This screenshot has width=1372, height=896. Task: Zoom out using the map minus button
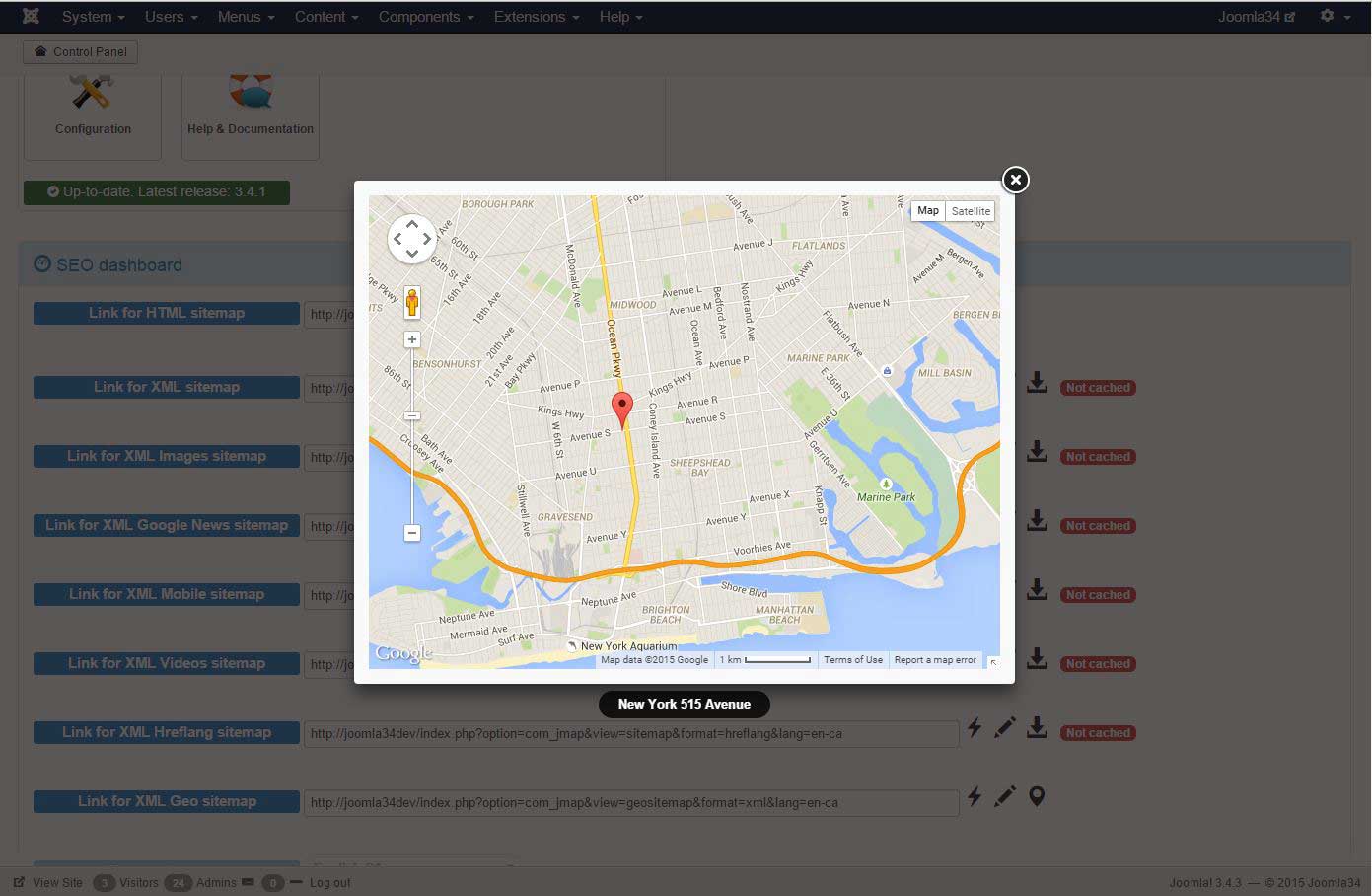pos(412,533)
